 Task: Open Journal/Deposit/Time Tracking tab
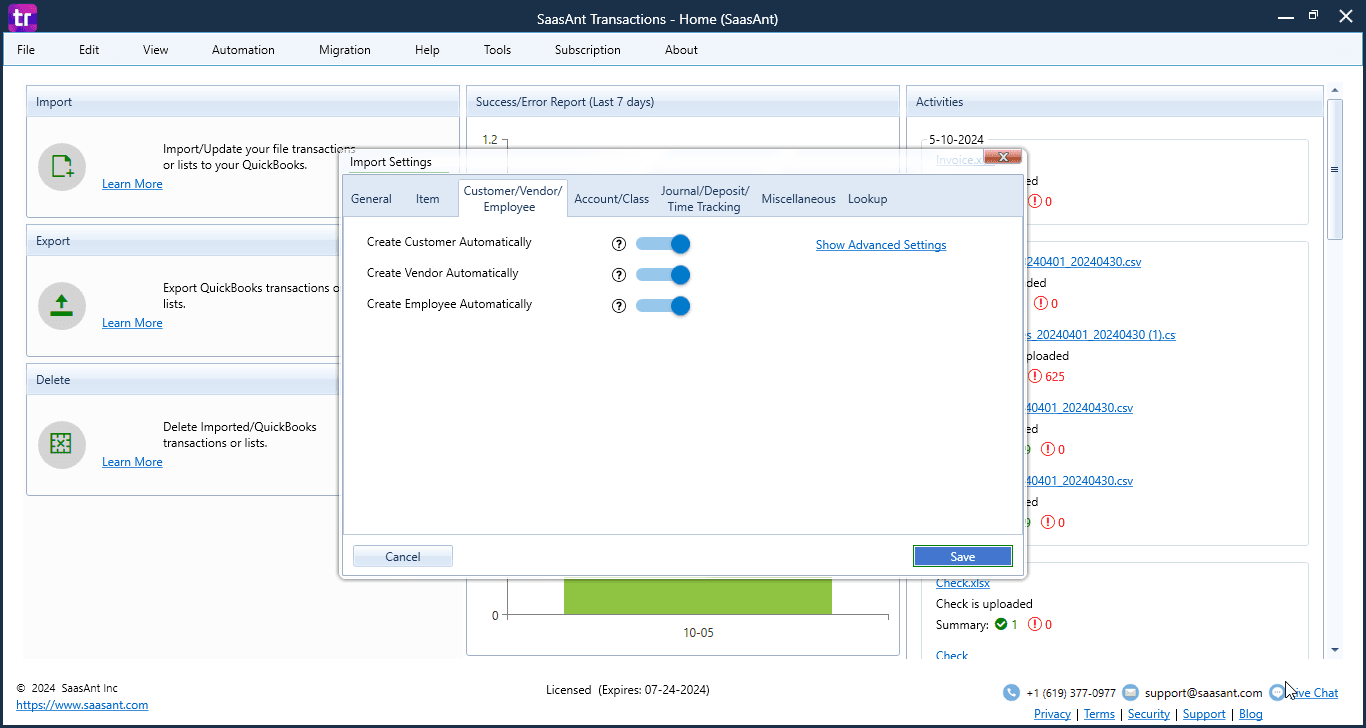click(704, 198)
